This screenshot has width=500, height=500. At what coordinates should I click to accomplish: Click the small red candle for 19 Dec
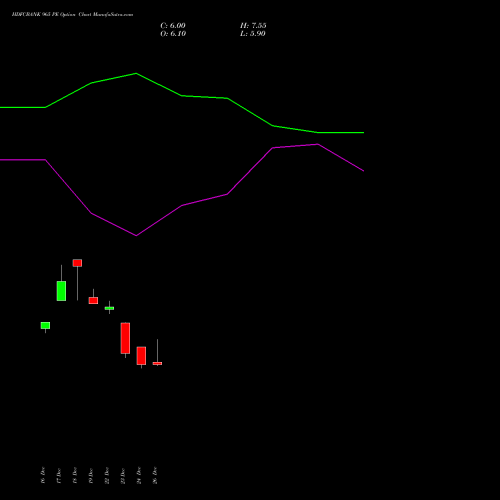pos(93,300)
